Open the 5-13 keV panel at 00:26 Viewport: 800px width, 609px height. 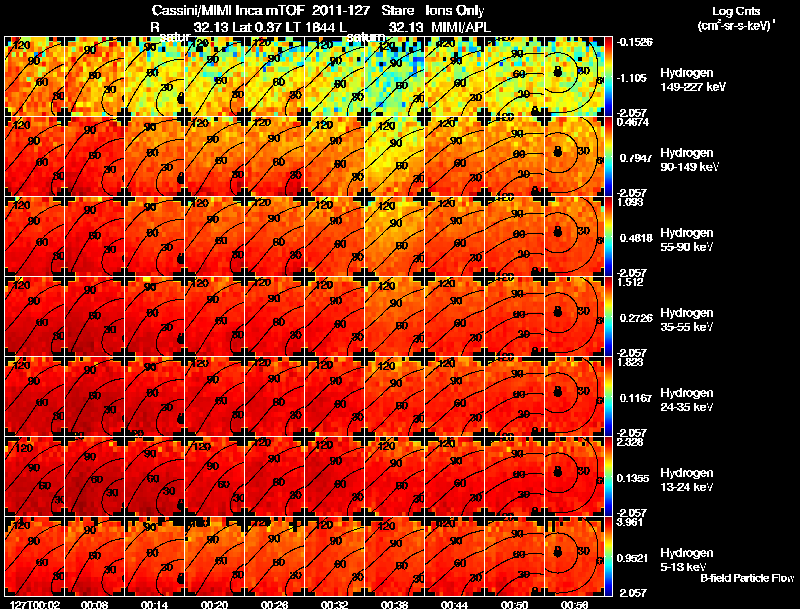pyautogui.click(x=274, y=557)
